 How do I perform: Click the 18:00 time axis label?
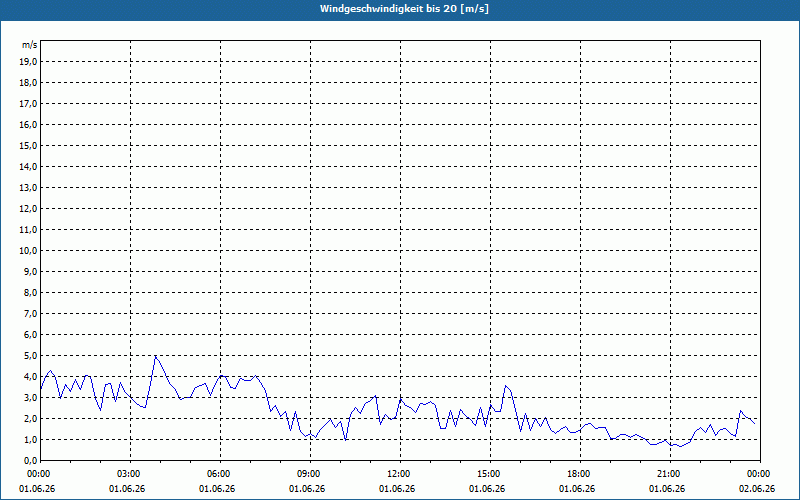coord(580,474)
